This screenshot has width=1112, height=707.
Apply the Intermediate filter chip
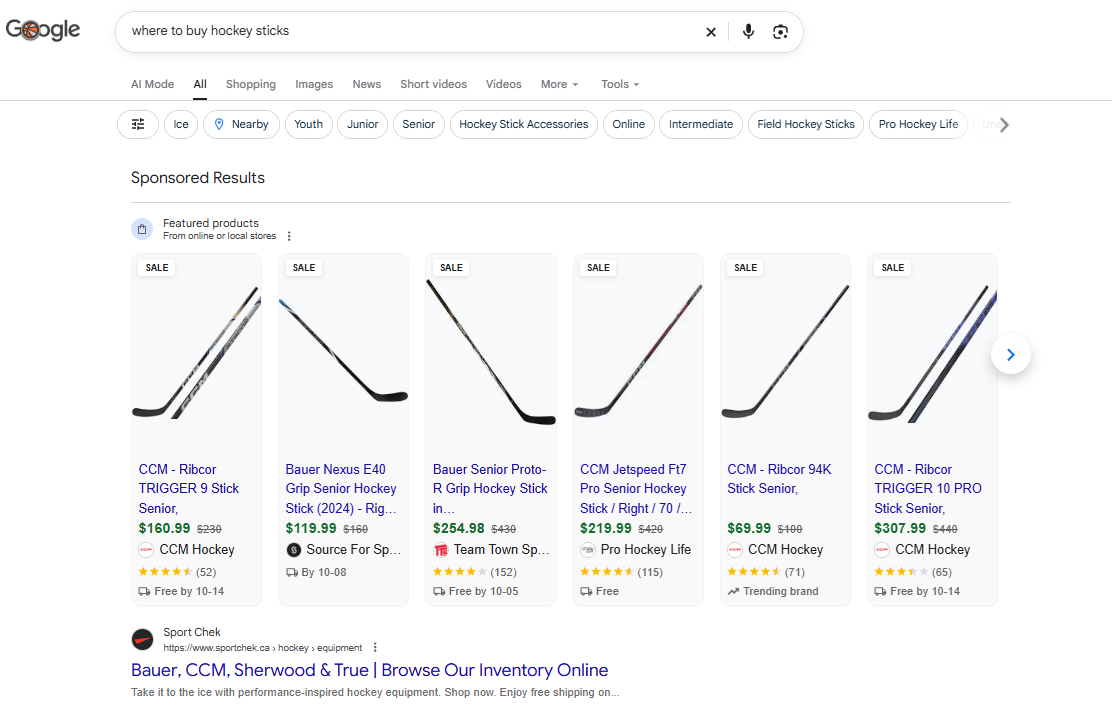[701, 124]
